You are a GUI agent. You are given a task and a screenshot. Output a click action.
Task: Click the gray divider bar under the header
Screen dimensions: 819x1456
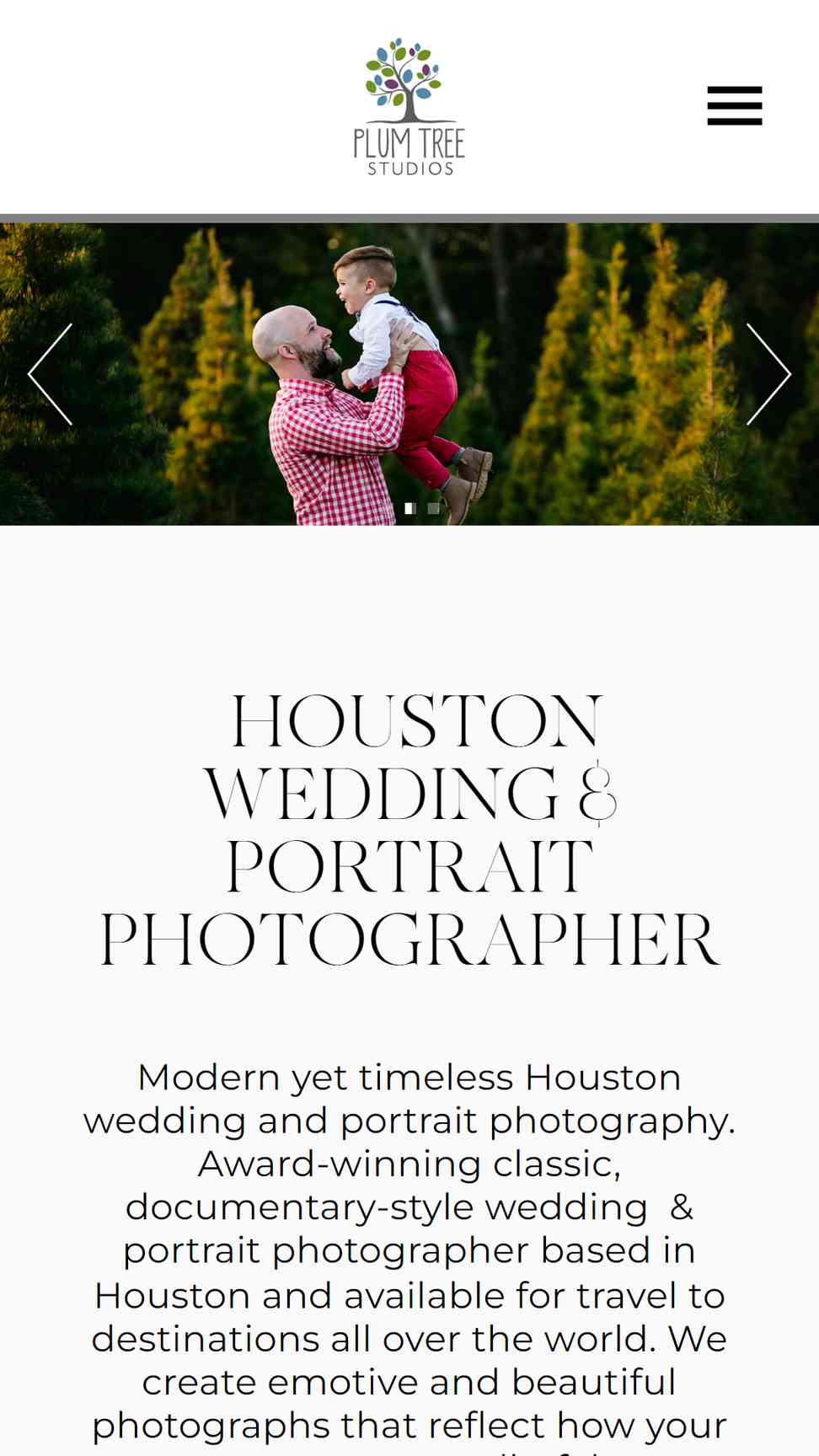pos(409,218)
